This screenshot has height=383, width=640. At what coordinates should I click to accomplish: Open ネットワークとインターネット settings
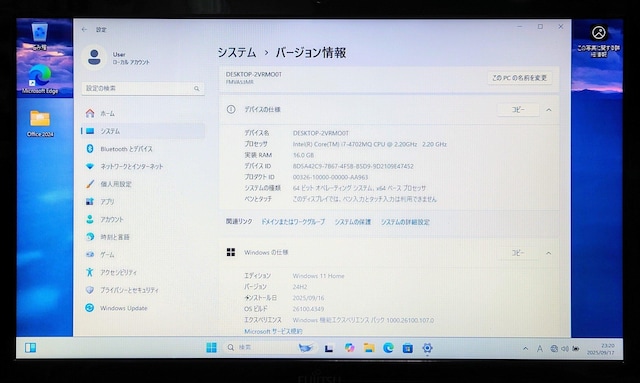pyautogui.click(x=143, y=166)
